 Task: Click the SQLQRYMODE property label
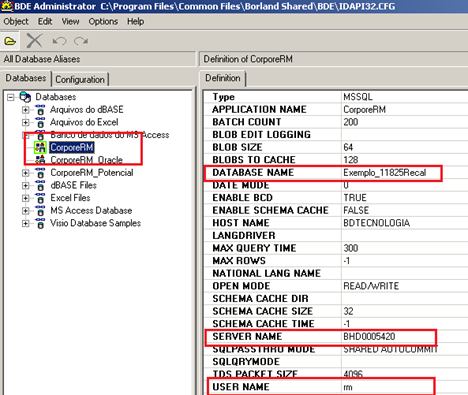[246, 362]
